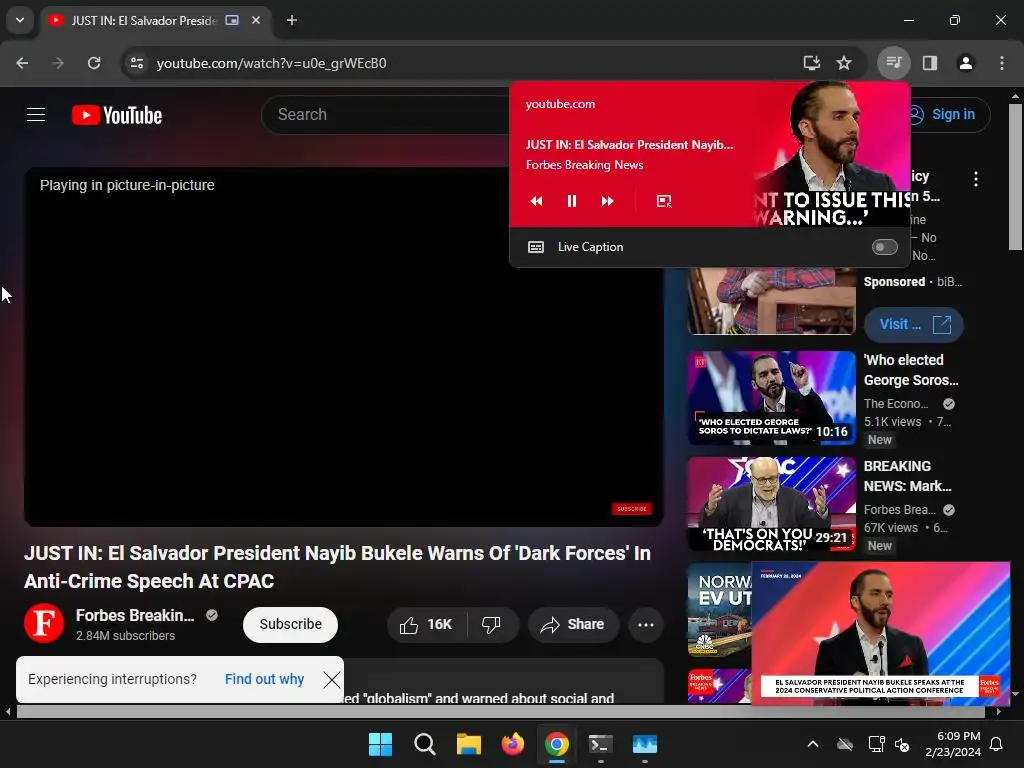This screenshot has height=768, width=1024.
Task: Like the video with 16K likes
Action: click(427, 625)
